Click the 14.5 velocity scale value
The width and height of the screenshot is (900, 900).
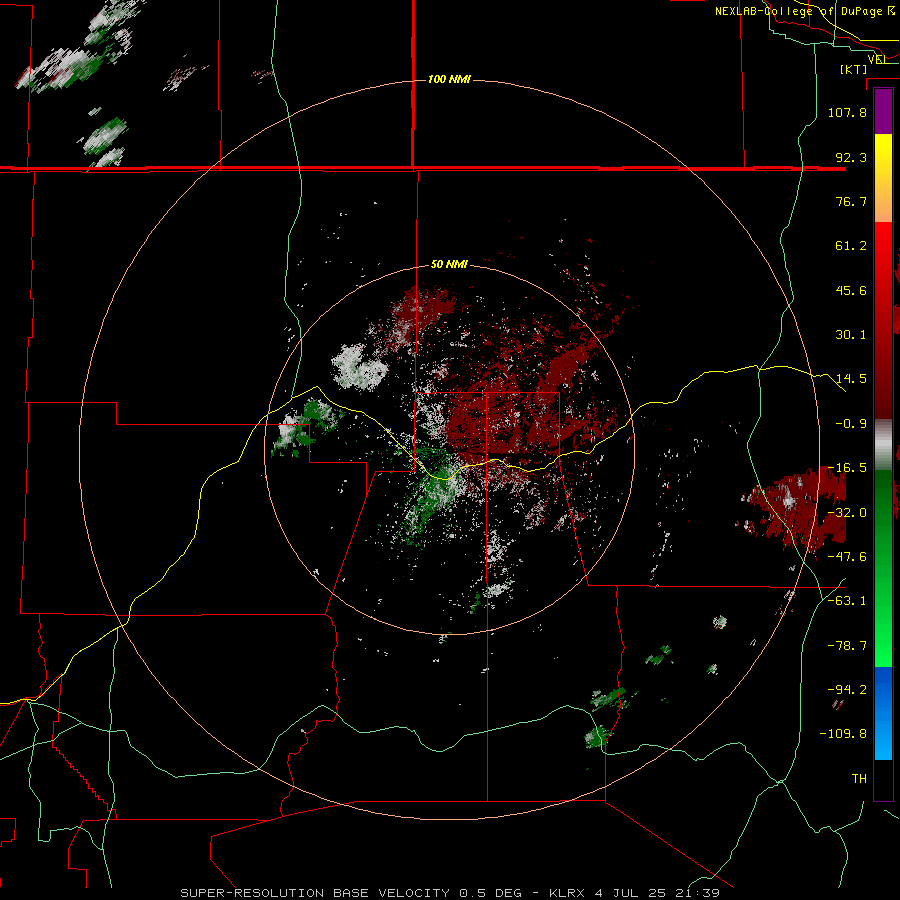pos(851,379)
